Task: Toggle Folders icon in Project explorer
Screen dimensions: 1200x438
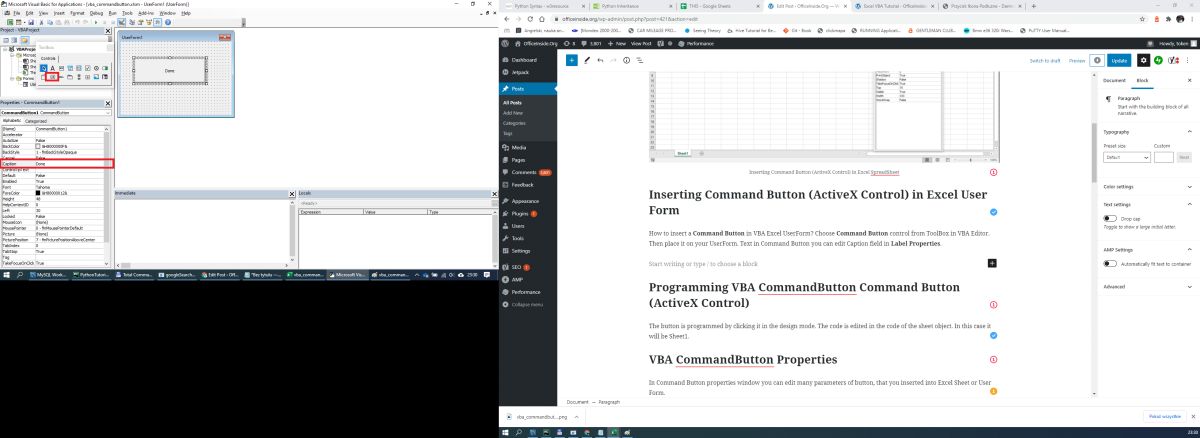Action: pos(25,40)
